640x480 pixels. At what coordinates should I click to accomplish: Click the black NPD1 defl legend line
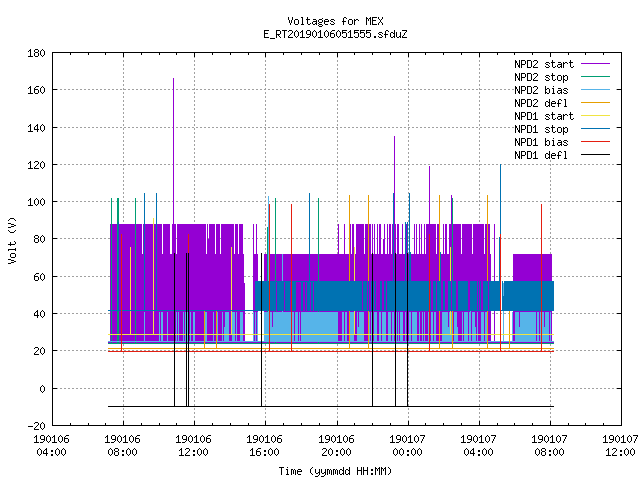click(x=595, y=155)
